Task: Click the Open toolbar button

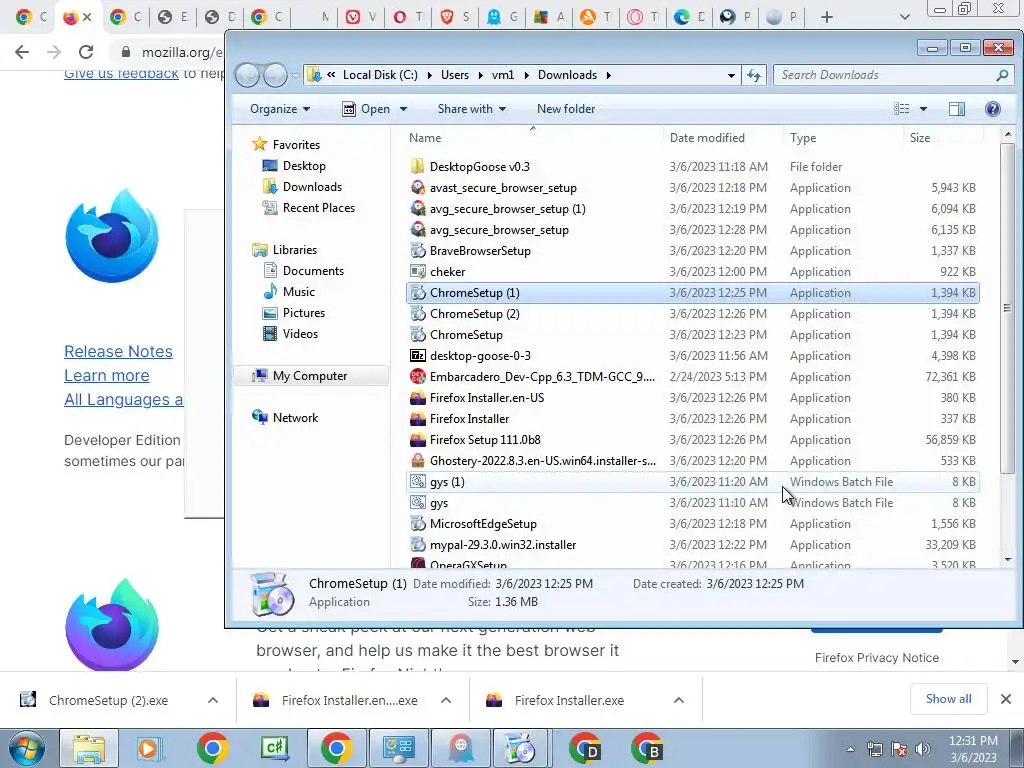Action: pos(366,109)
